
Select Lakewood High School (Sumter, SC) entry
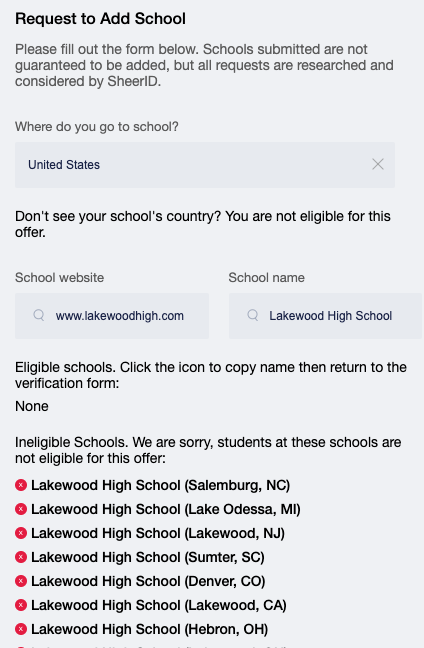148,557
